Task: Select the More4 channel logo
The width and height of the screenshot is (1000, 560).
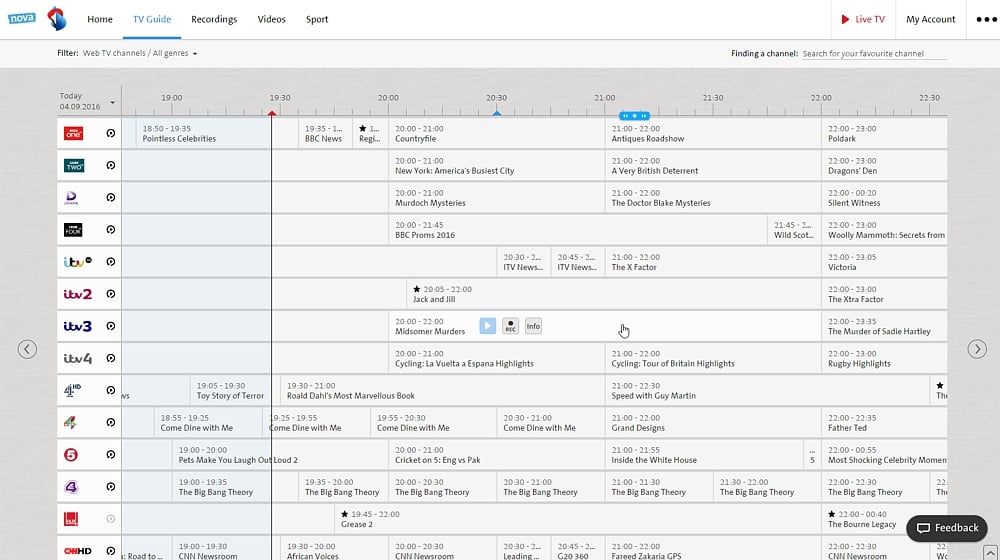Action: pos(70,422)
